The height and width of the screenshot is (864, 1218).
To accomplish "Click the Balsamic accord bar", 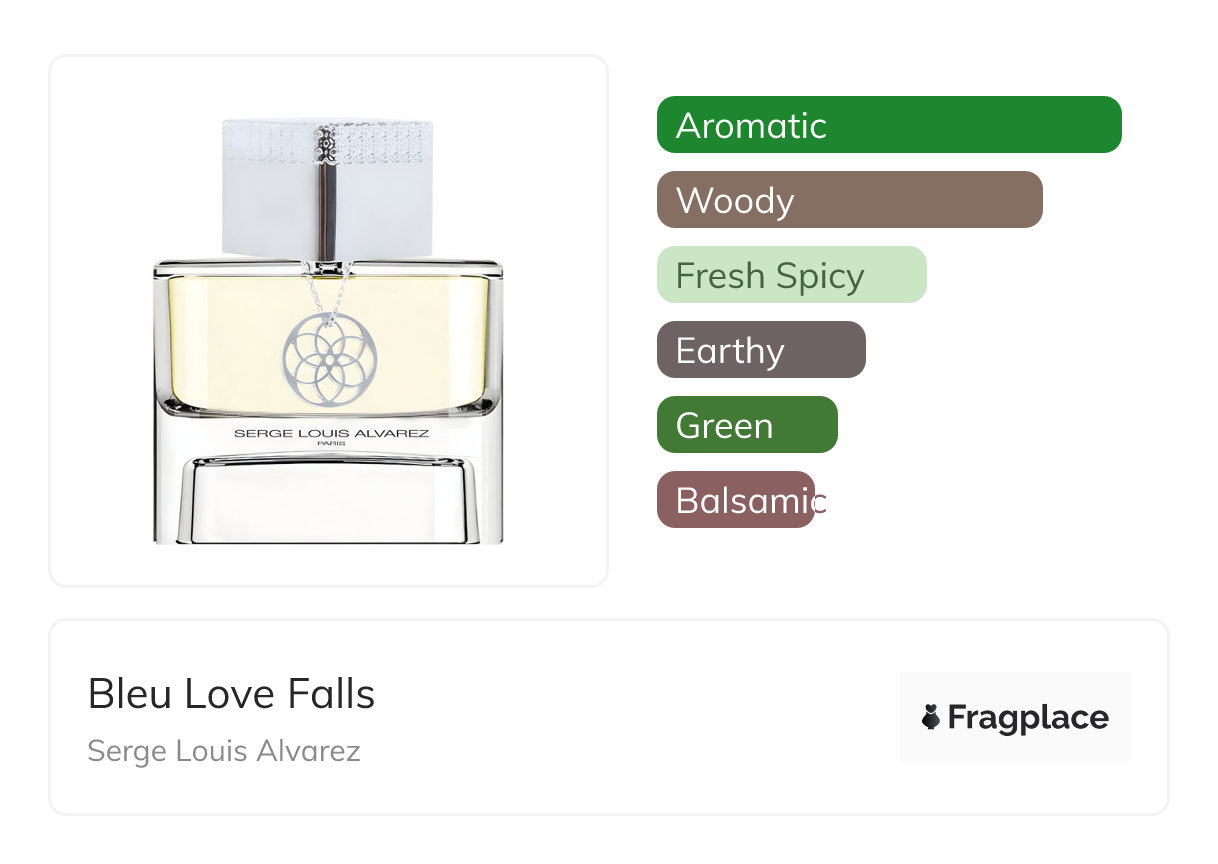I will [x=736, y=500].
